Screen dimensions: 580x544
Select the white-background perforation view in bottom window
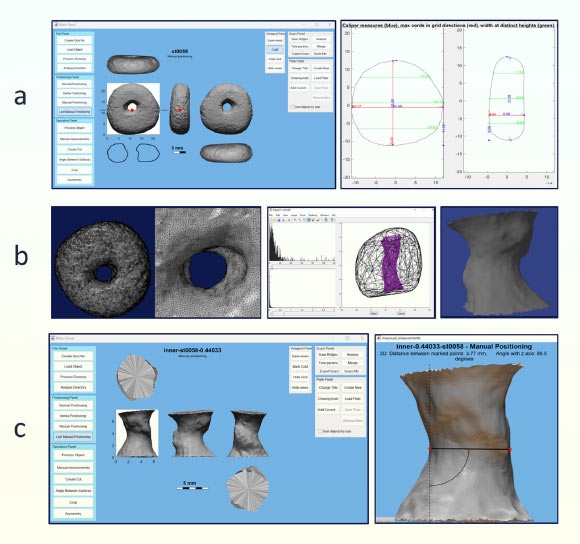(137, 433)
